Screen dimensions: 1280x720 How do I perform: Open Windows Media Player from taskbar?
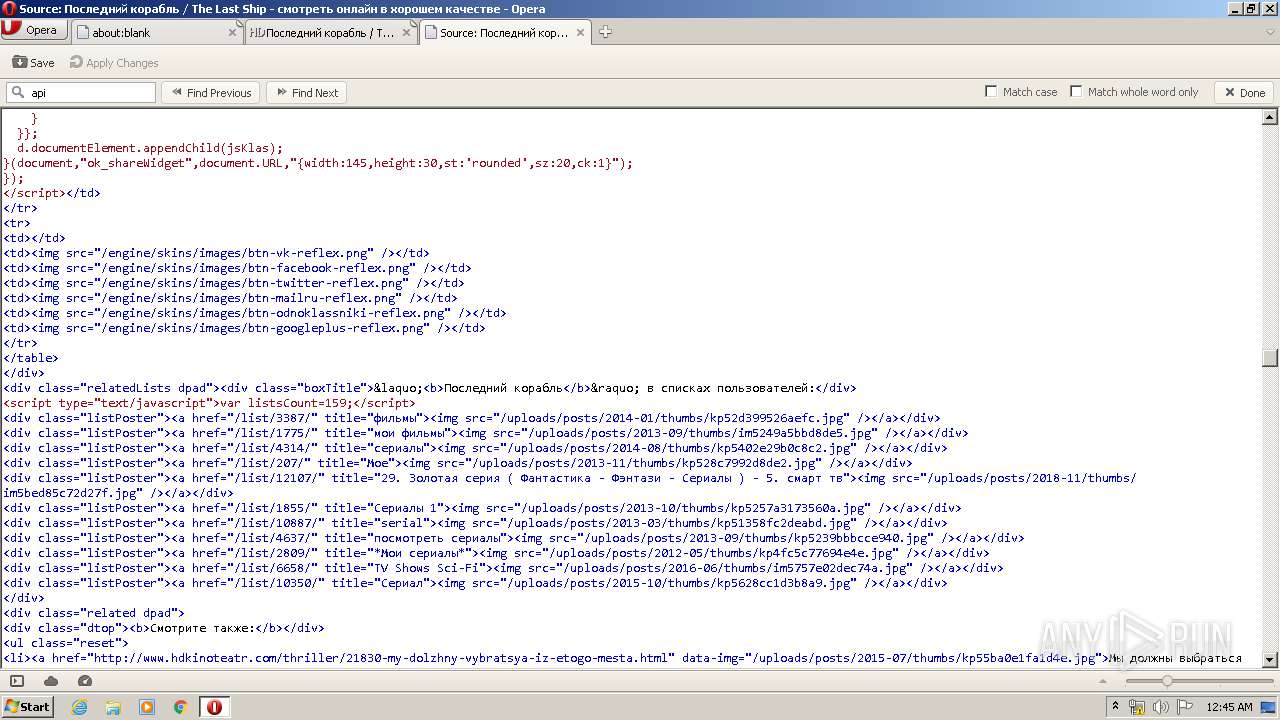(147, 707)
